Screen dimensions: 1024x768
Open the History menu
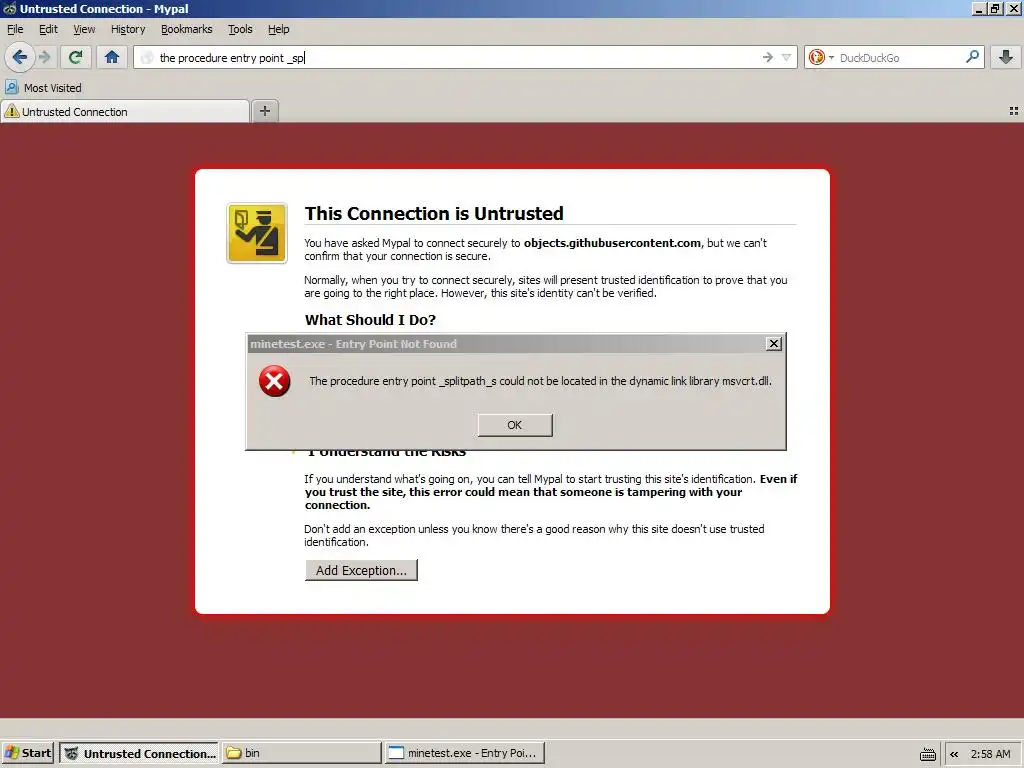pyautogui.click(x=128, y=29)
